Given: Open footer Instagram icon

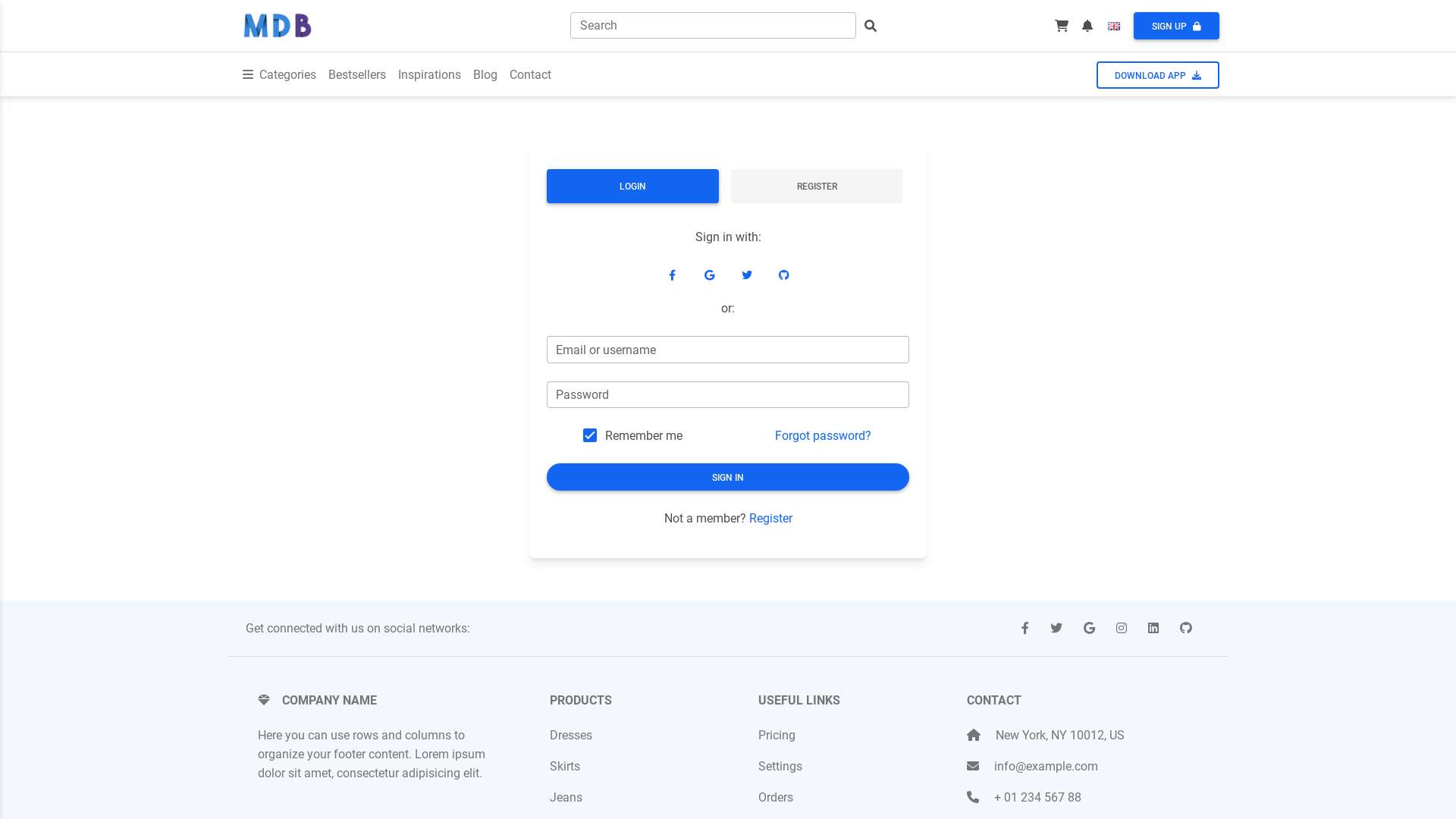Looking at the screenshot, I should point(1122,628).
